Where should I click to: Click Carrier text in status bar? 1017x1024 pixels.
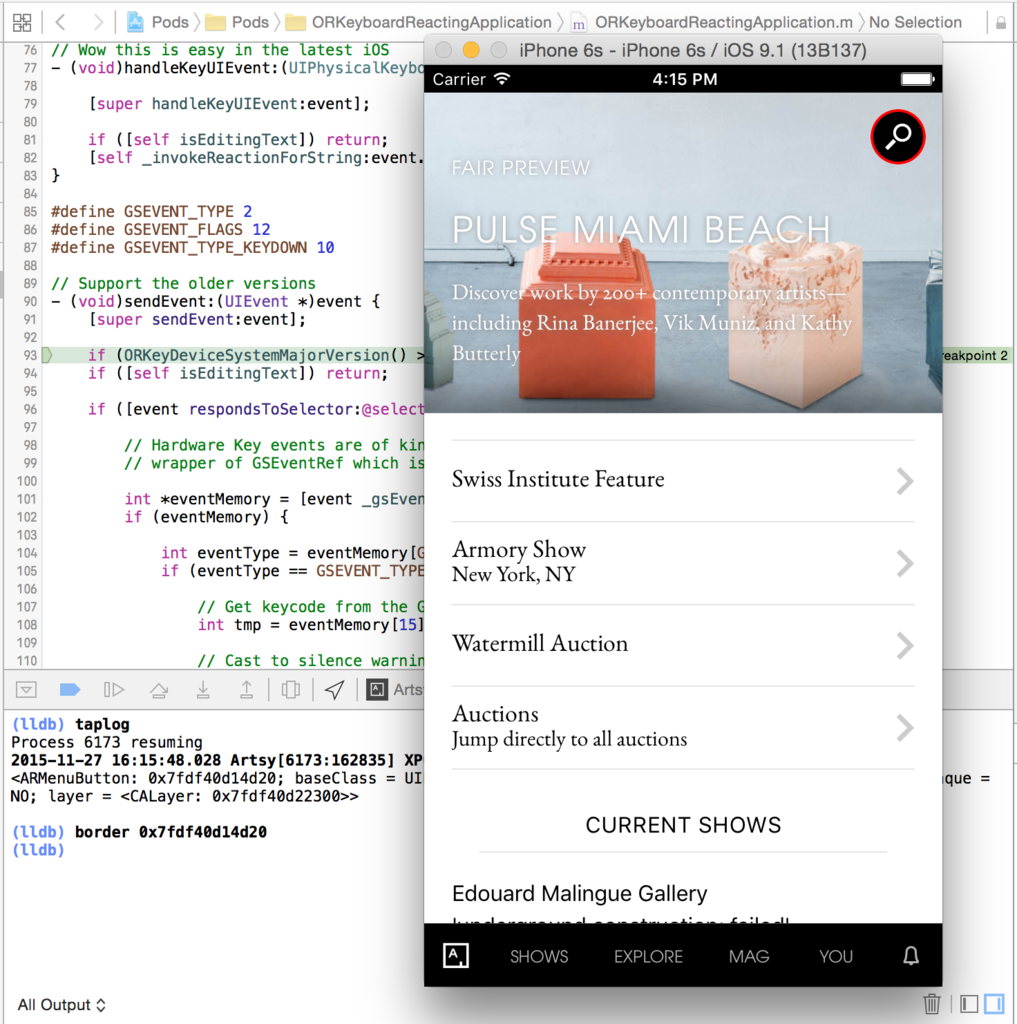pos(459,80)
